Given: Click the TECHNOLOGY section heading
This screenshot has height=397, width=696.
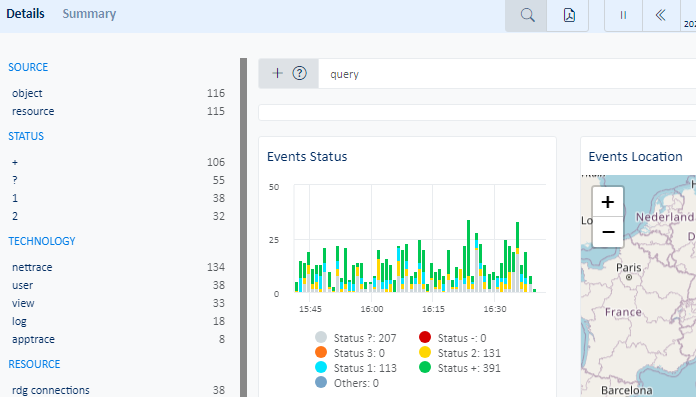Looking at the screenshot, I should (x=42, y=241).
